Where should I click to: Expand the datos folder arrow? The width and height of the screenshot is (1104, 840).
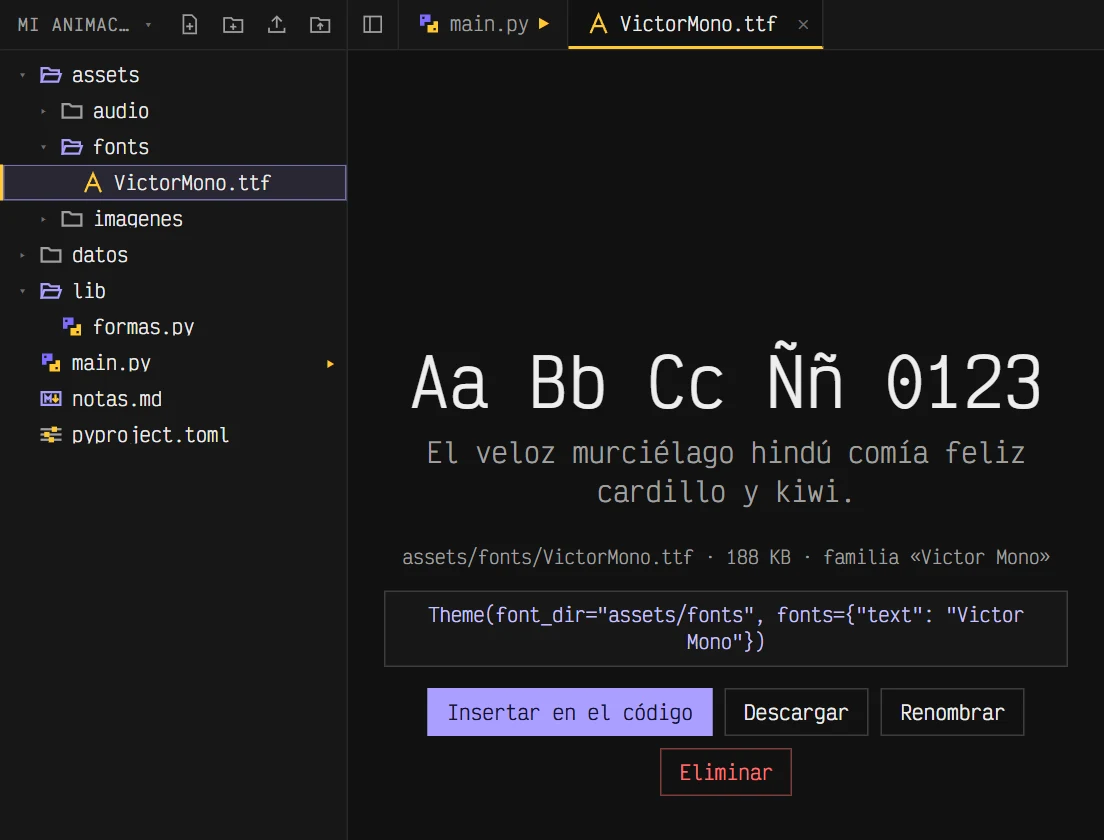tap(23, 256)
